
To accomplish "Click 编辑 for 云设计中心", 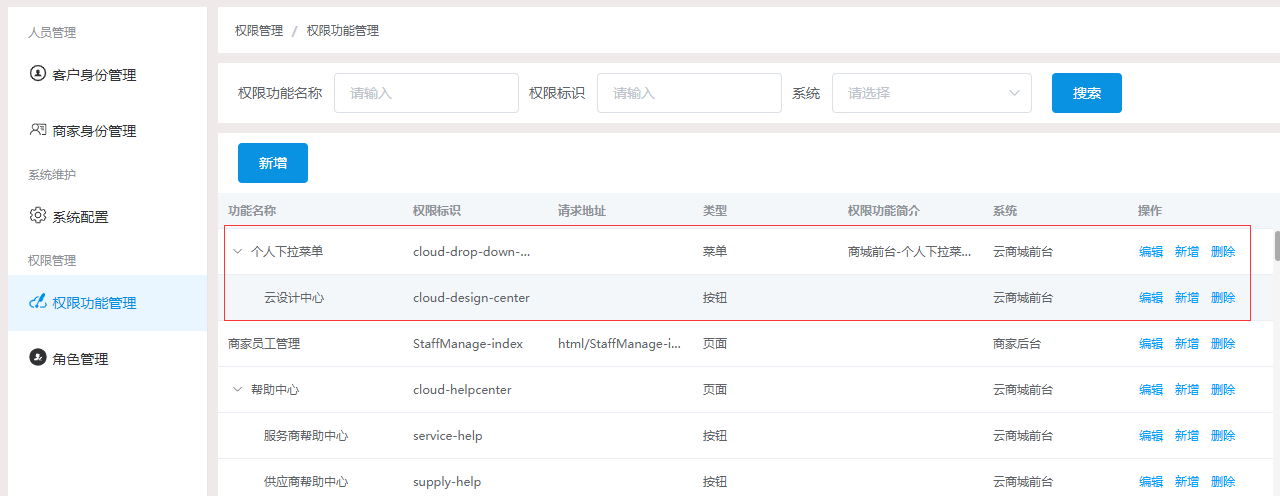I will tap(1151, 298).
